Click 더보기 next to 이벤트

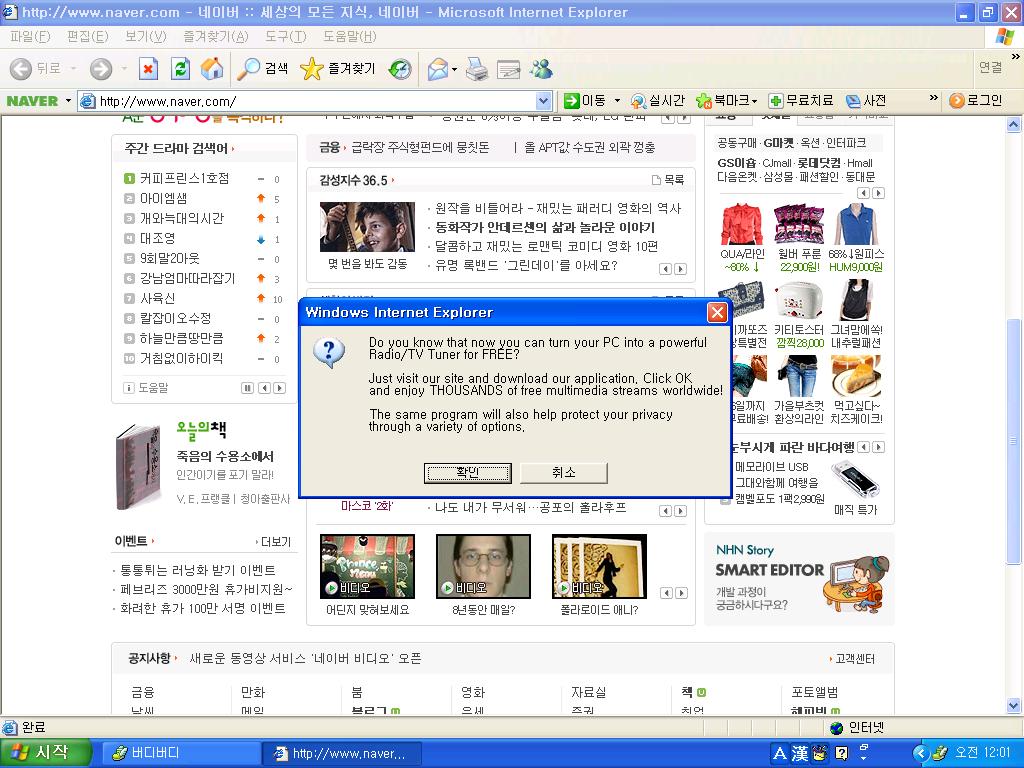coord(276,542)
